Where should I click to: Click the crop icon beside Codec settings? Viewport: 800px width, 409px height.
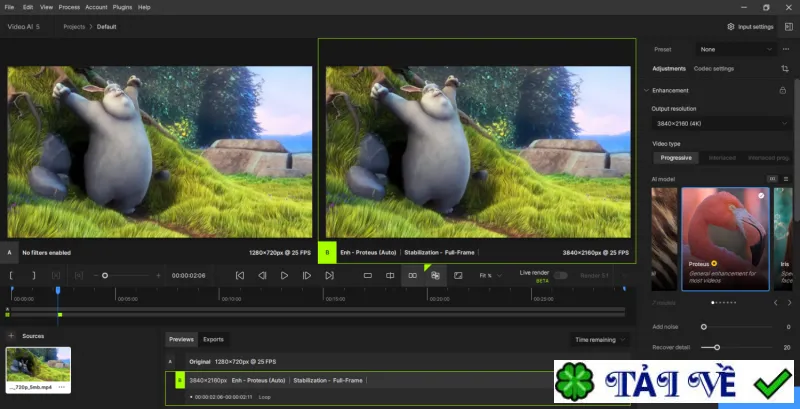(x=785, y=68)
